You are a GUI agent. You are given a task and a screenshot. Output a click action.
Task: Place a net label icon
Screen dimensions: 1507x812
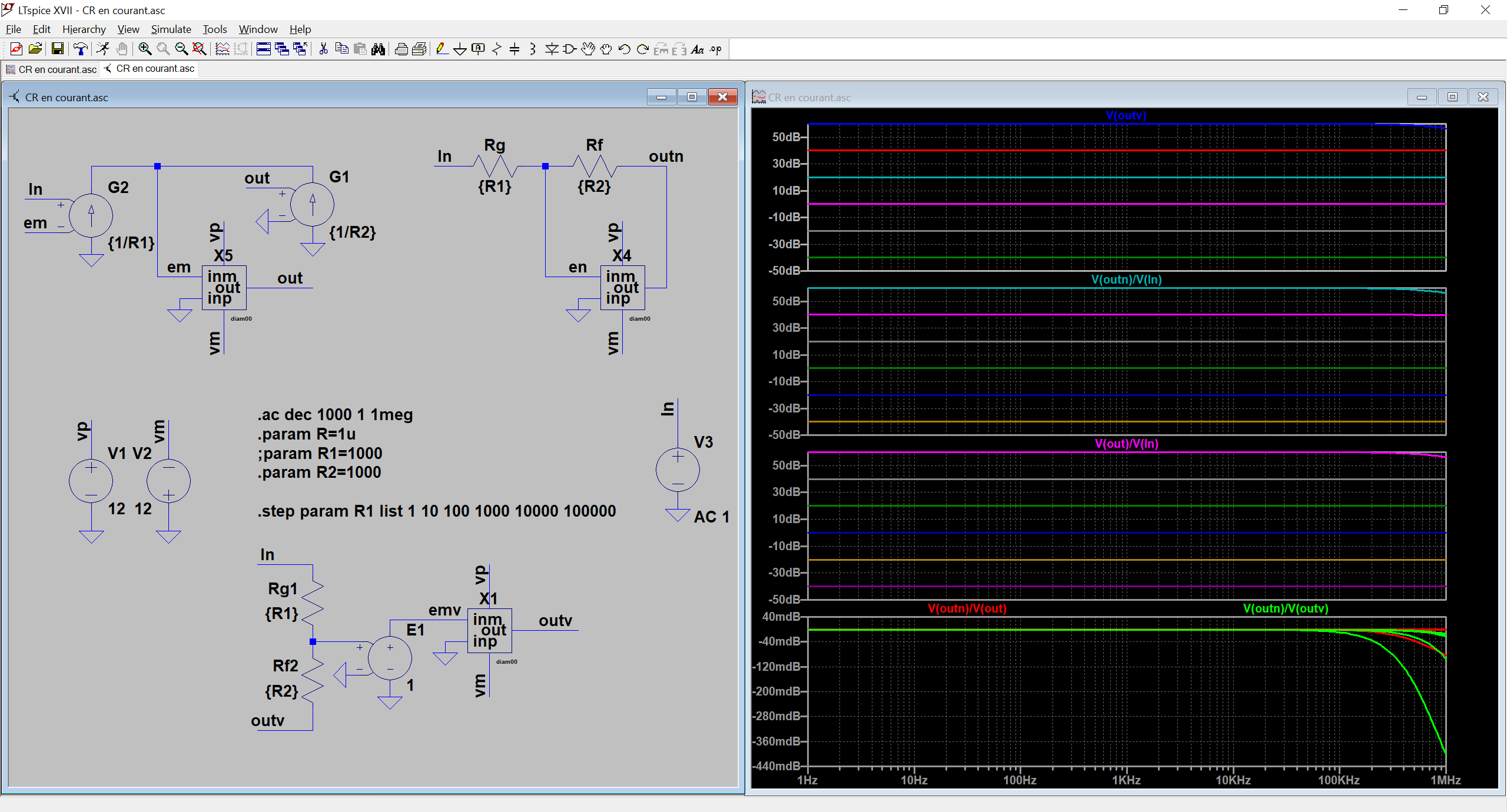point(479,49)
